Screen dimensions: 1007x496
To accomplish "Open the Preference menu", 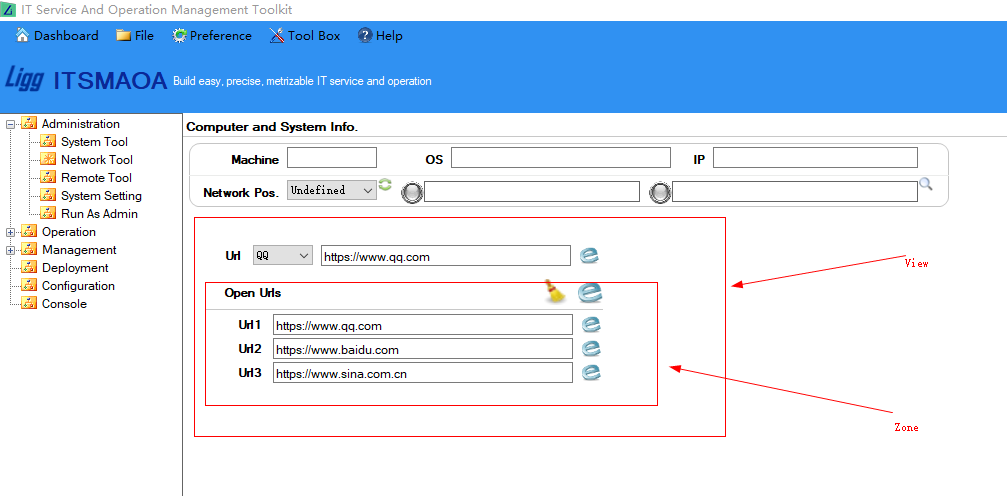I will (212, 36).
